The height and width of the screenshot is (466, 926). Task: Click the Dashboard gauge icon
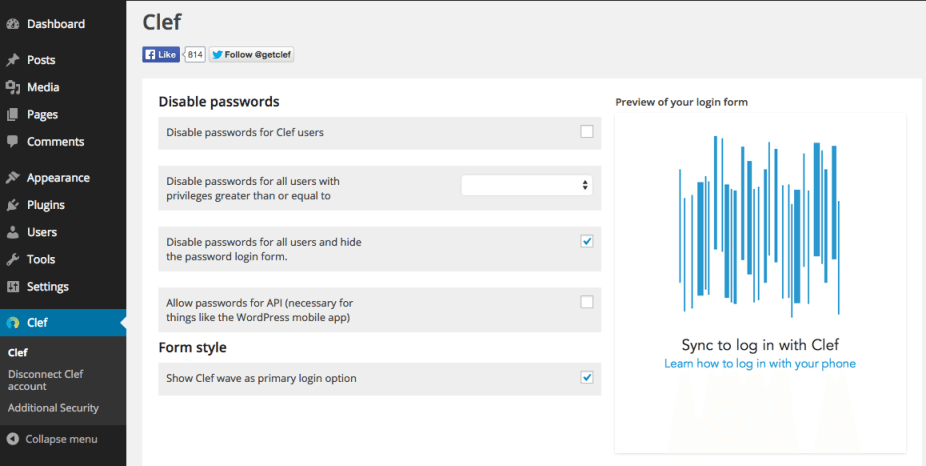12,24
